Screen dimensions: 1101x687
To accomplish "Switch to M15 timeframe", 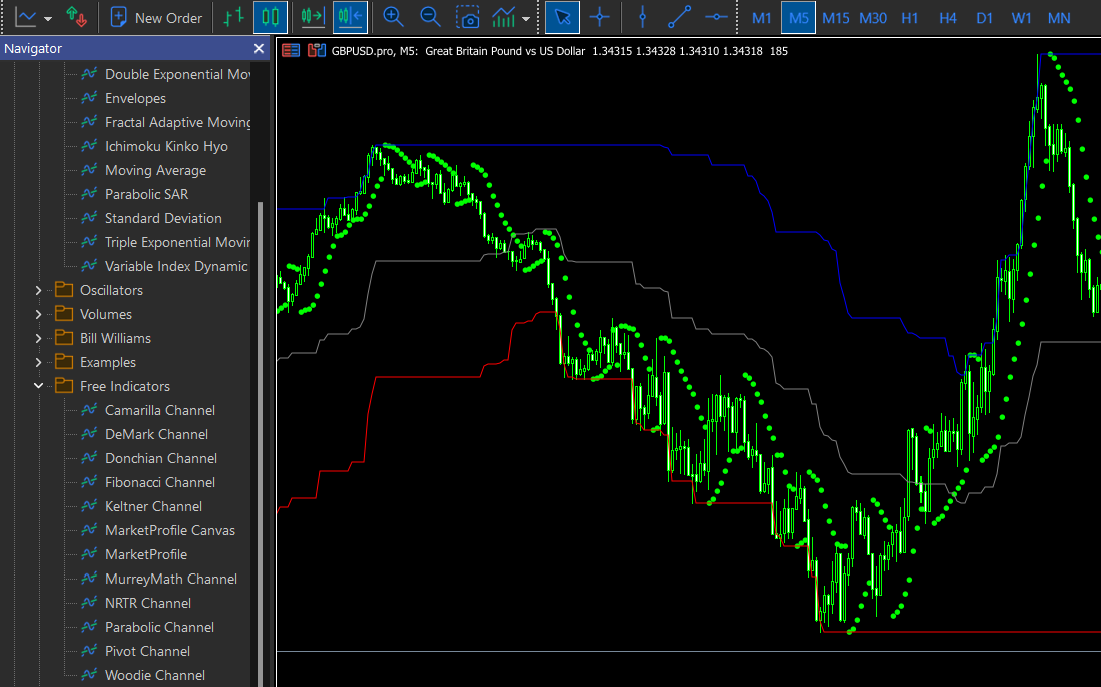I will [836, 18].
